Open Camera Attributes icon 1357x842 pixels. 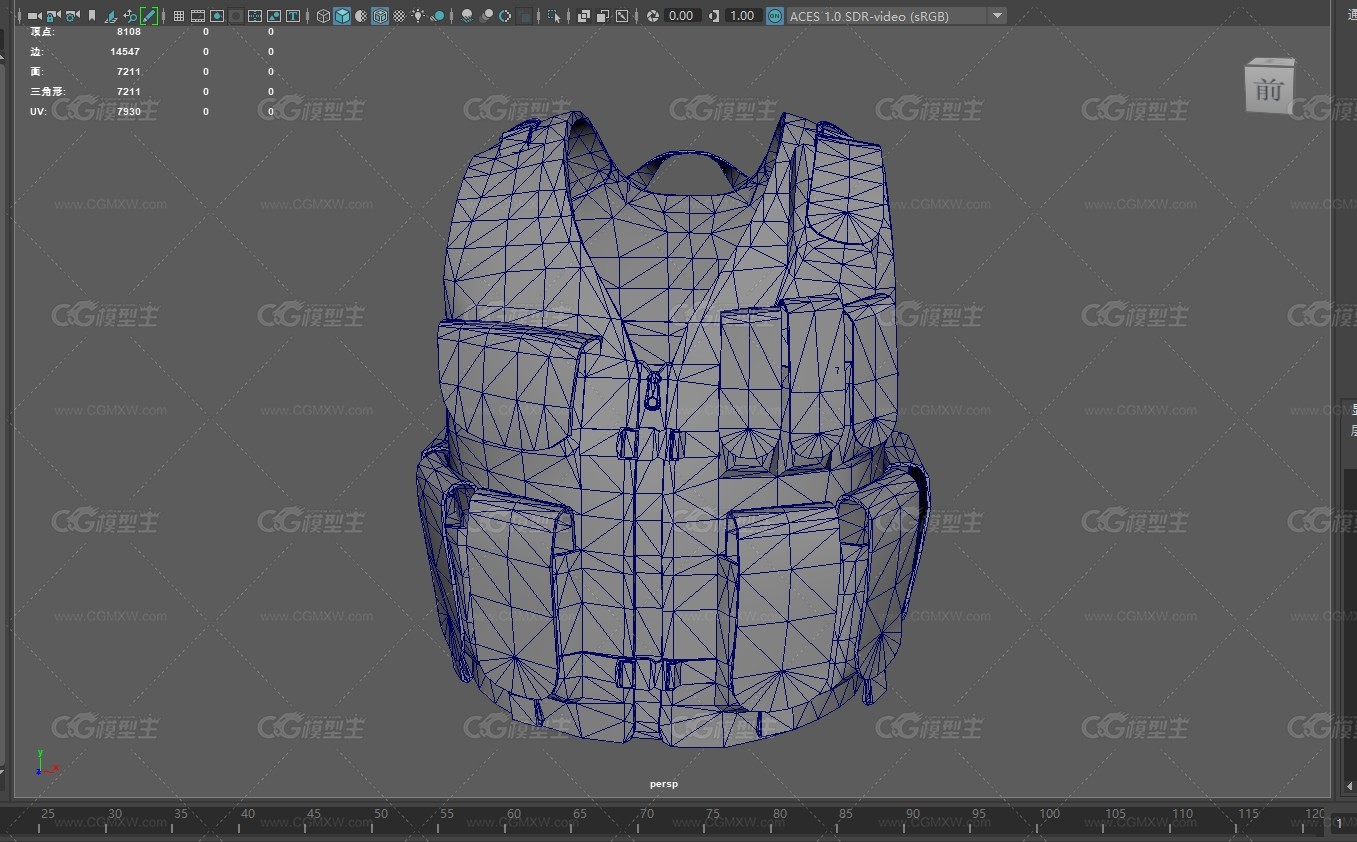tap(72, 16)
